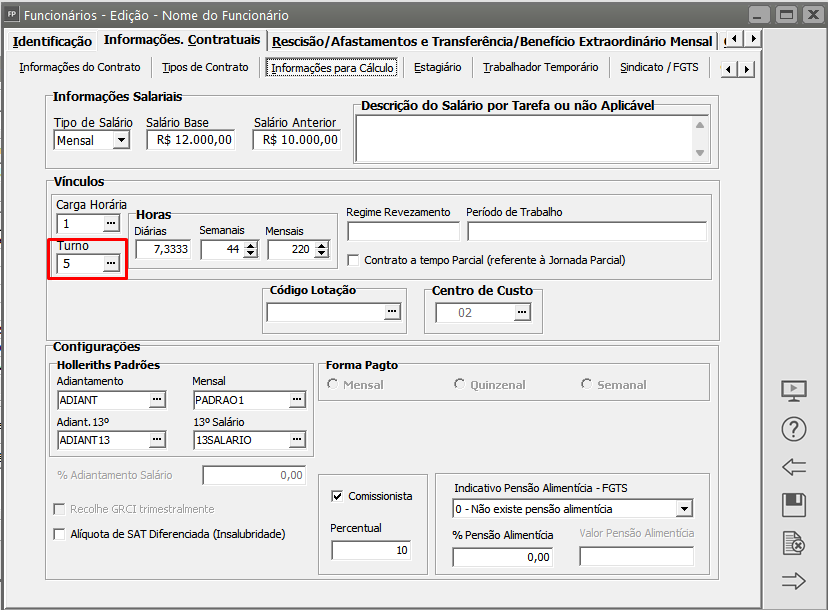Image resolution: width=828 pixels, height=610 pixels.
Task: Go to next record with right arrow
Action: [x=793, y=581]
